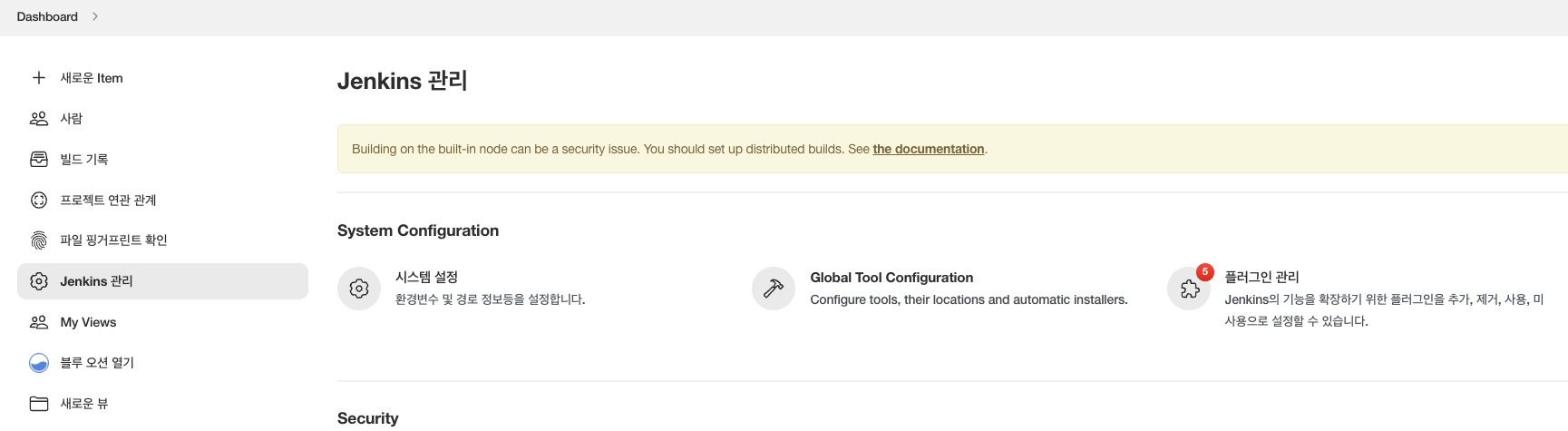The height and width of the screenshot is (431, 1568).
Task: Select Jenkins 관리 in the sidebar
Action: tap(96, 281)
